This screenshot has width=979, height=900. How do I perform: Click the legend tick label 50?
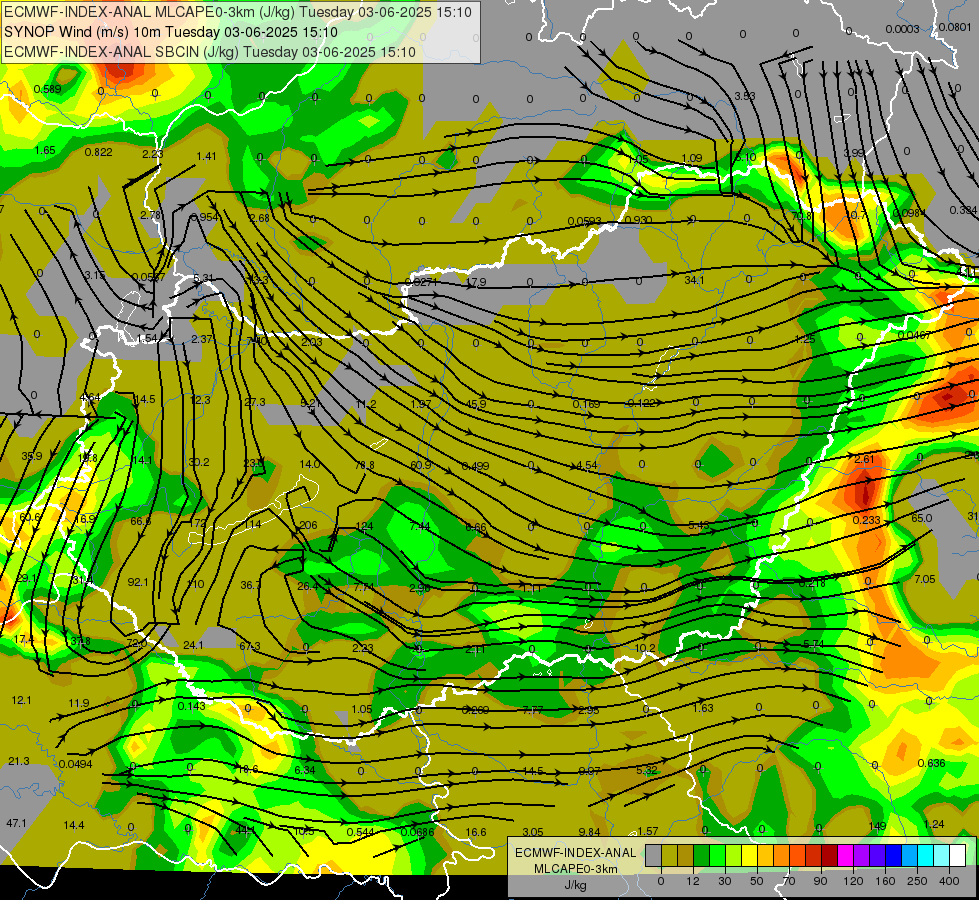click(757, 881)
